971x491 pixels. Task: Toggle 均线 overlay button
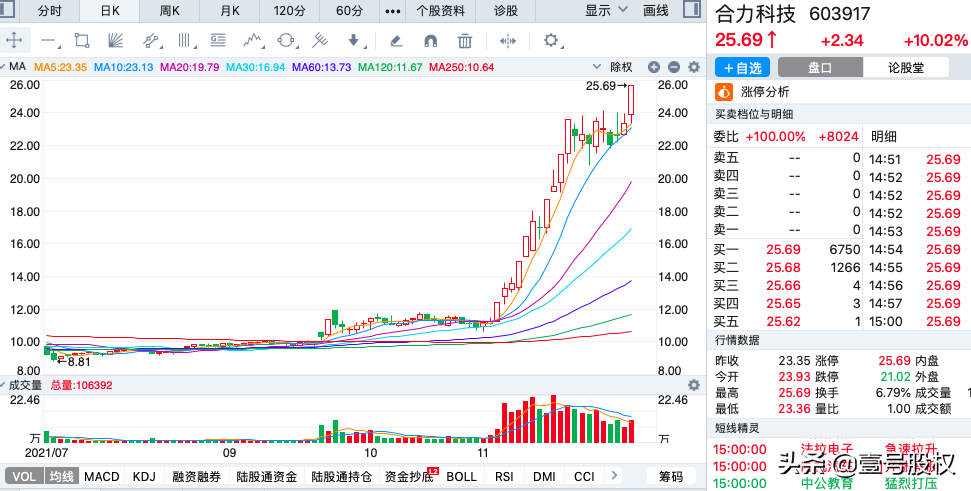click(61, 476)
